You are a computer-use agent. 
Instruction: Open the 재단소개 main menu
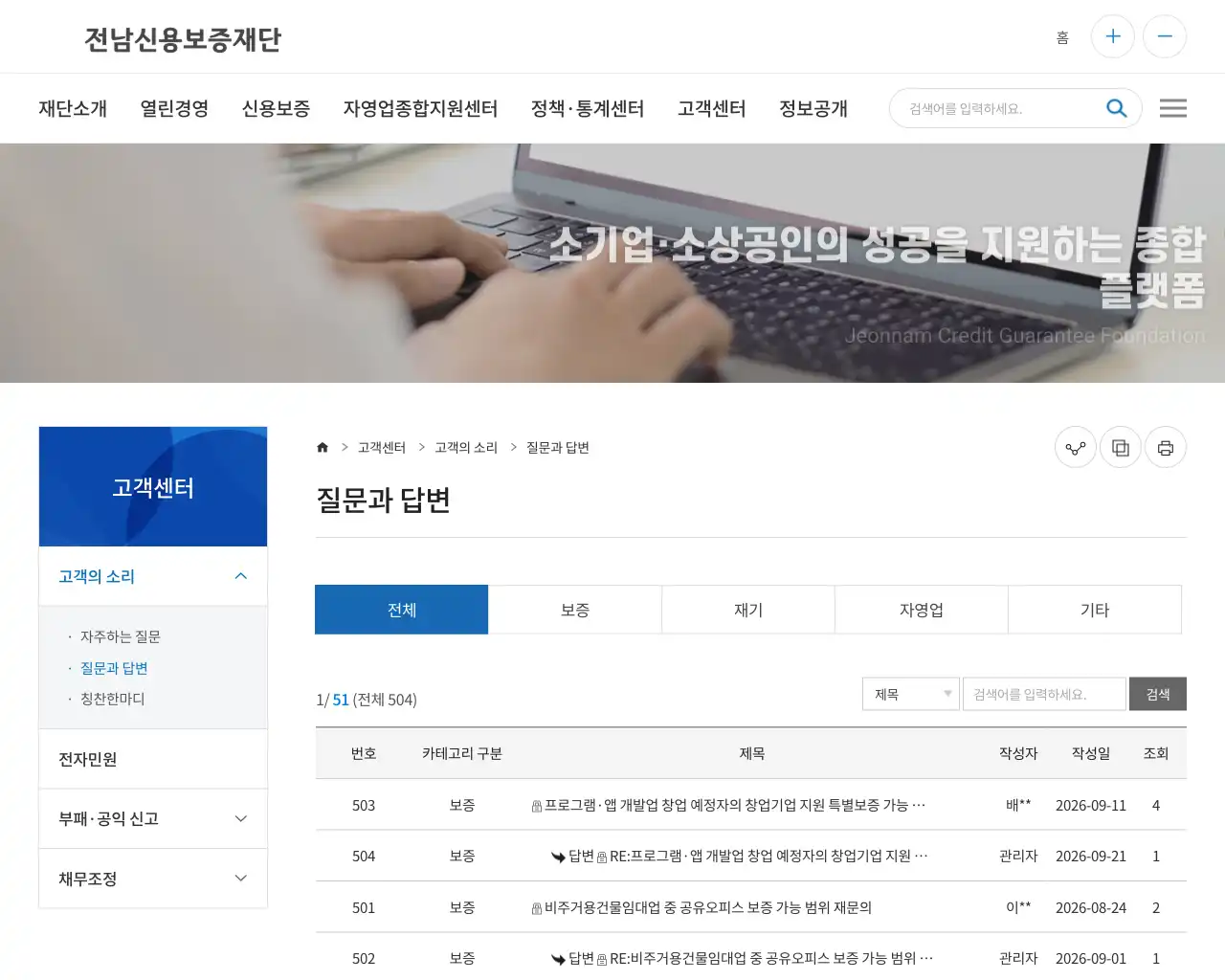click(x=73, y=108)
